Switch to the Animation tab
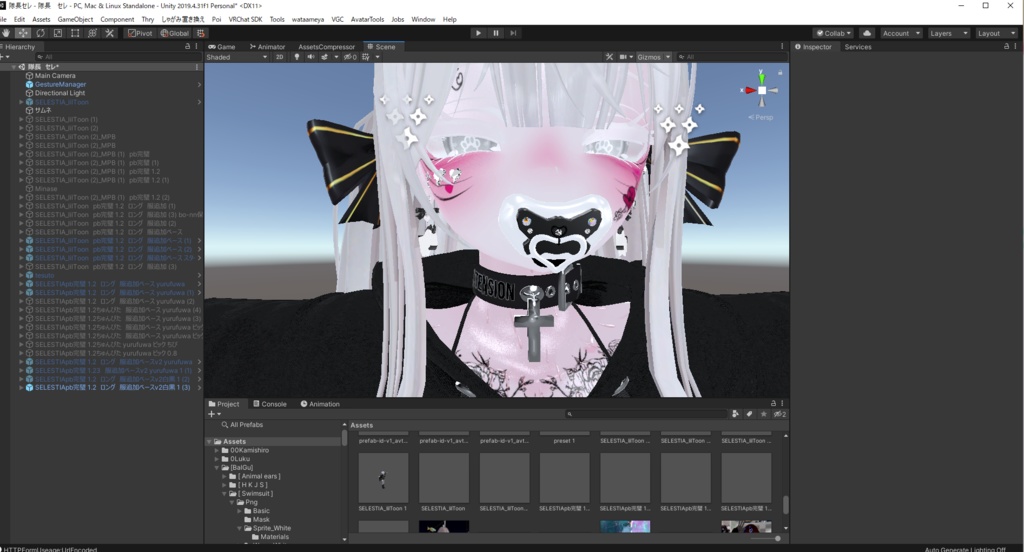Screen dimensions: 1024x552 [x=320, y=404]
